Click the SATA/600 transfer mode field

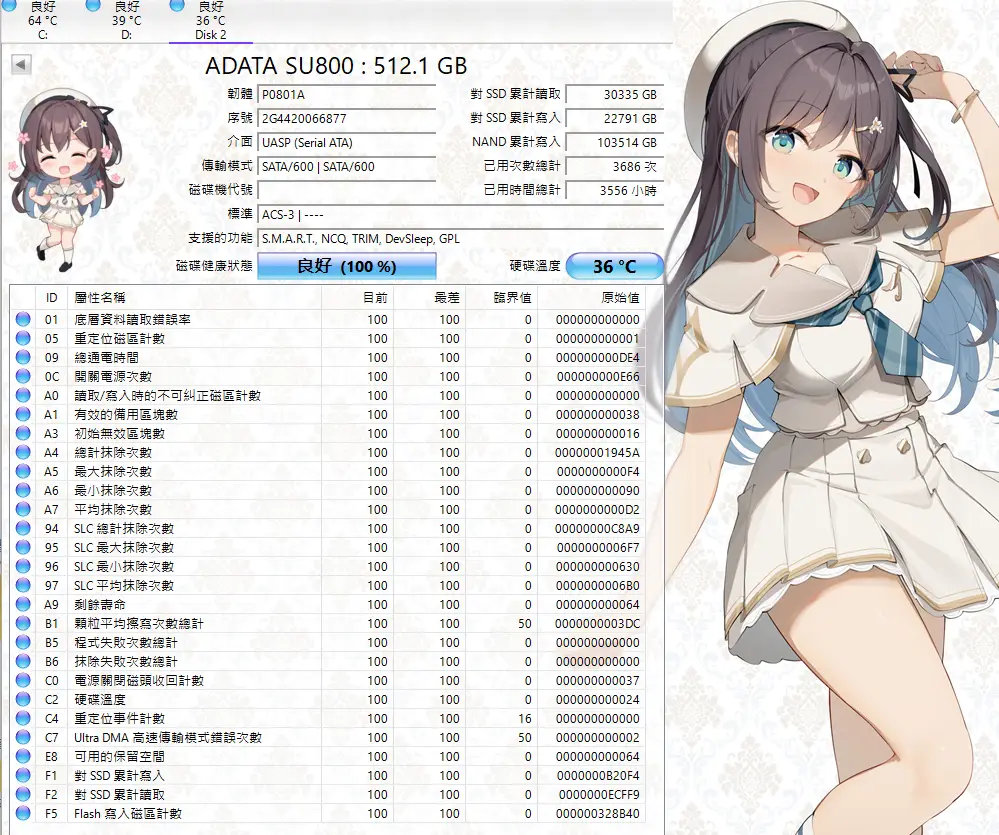(x=346, y=167)
